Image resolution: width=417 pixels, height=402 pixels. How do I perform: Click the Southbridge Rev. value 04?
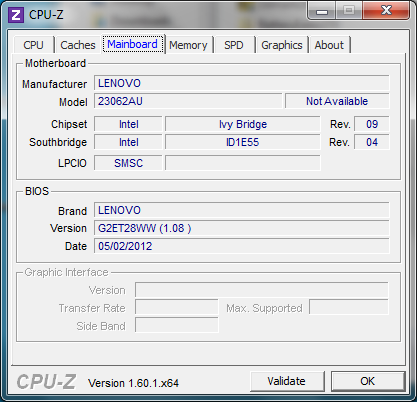click(x=372, y=142)
